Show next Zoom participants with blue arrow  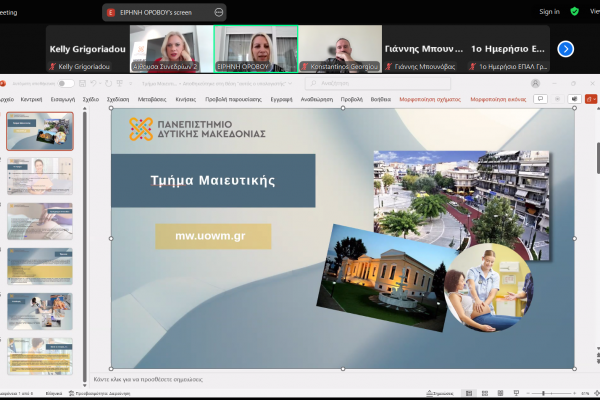566,49
